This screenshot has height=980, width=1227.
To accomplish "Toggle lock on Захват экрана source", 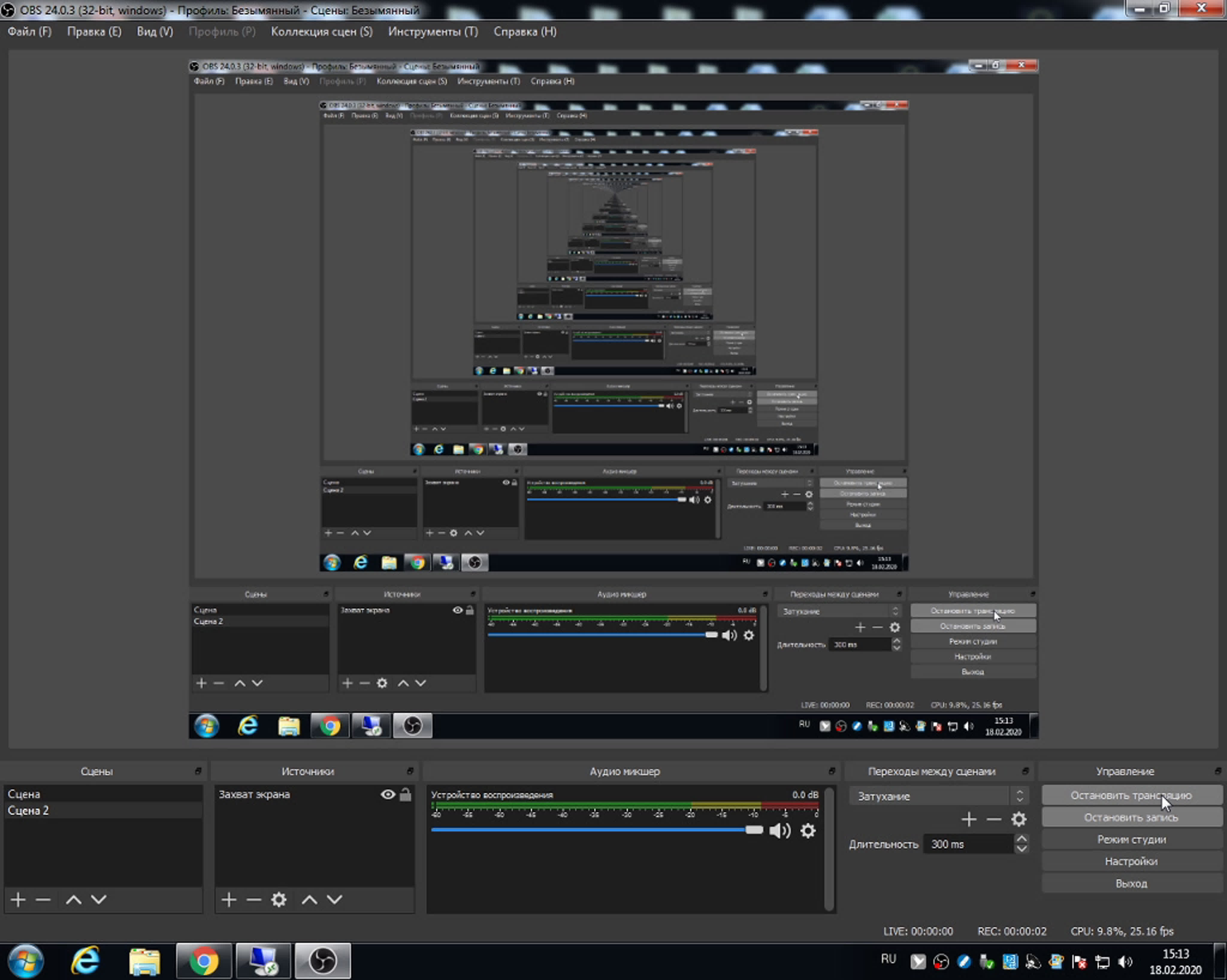I will [405, 795].
